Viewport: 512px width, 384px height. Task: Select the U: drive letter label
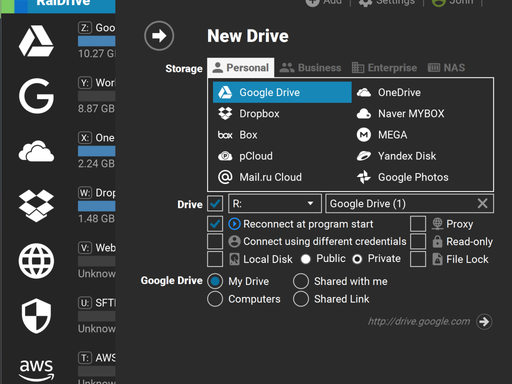85,303
